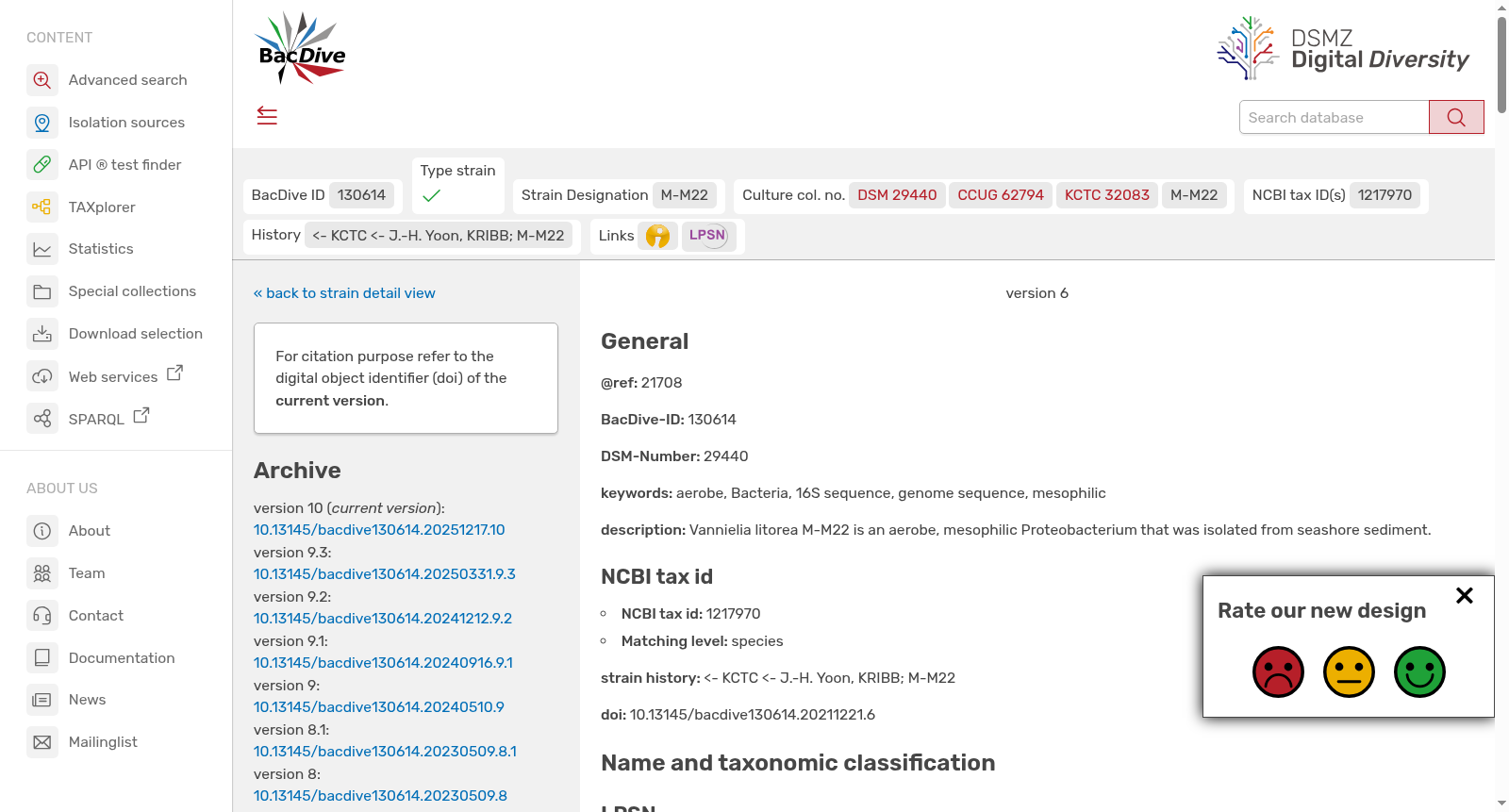This screenshot has width=1509, height=812.
Task: Click the Statistics chart icon
Action: pos(42,249)
